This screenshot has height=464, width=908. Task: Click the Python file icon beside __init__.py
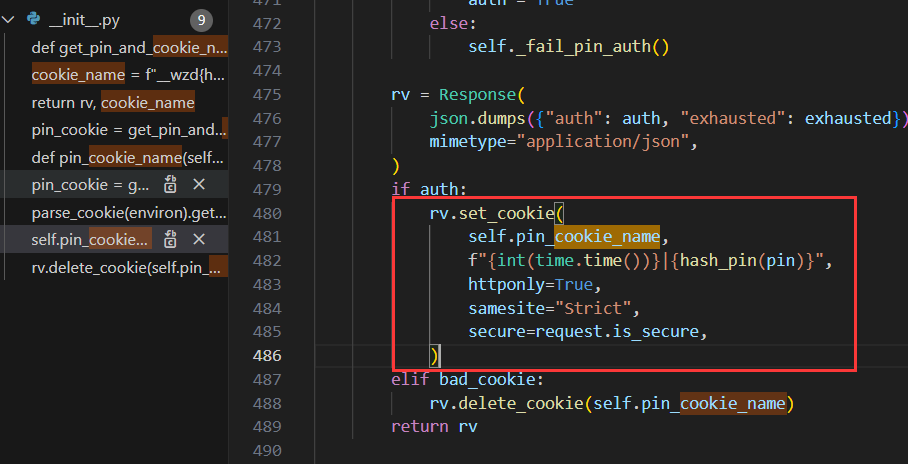click(33, 20)
